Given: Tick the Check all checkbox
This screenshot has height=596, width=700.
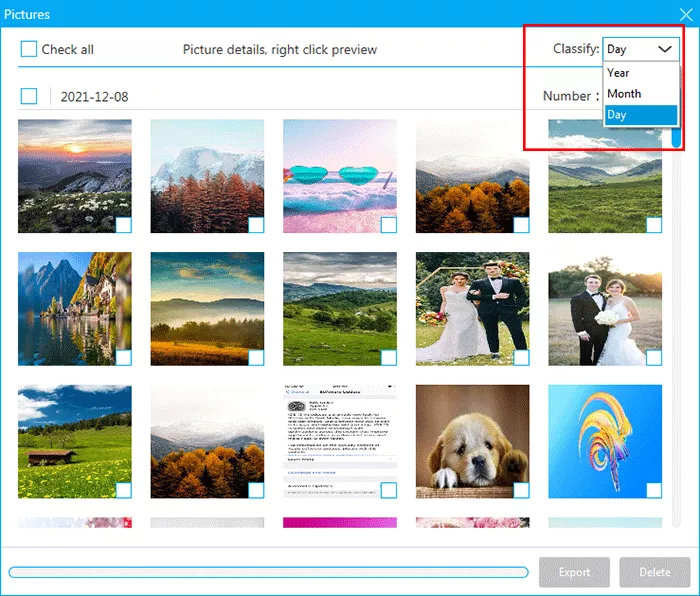Looking at the screenshot, I should [x=29, y=49].
